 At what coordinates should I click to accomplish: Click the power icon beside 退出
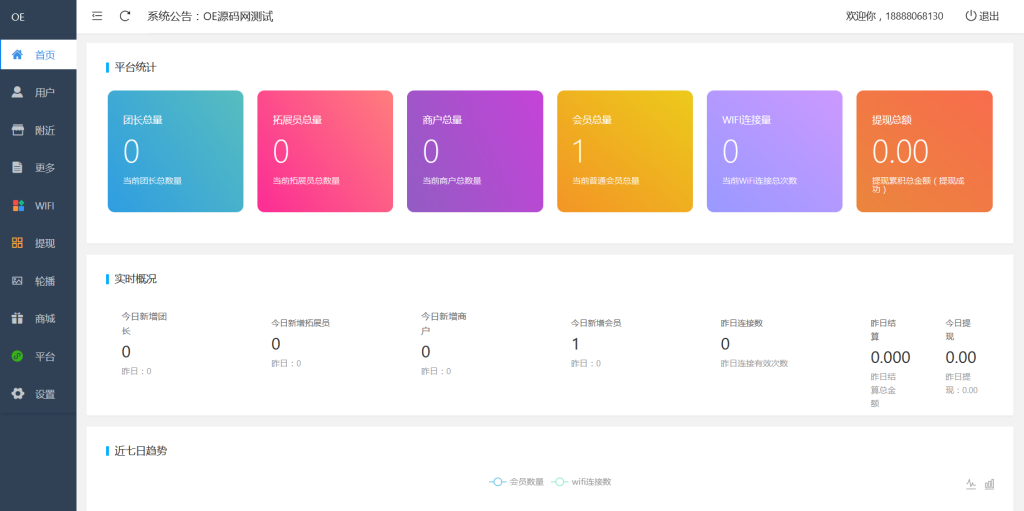[x=970, y=16]
